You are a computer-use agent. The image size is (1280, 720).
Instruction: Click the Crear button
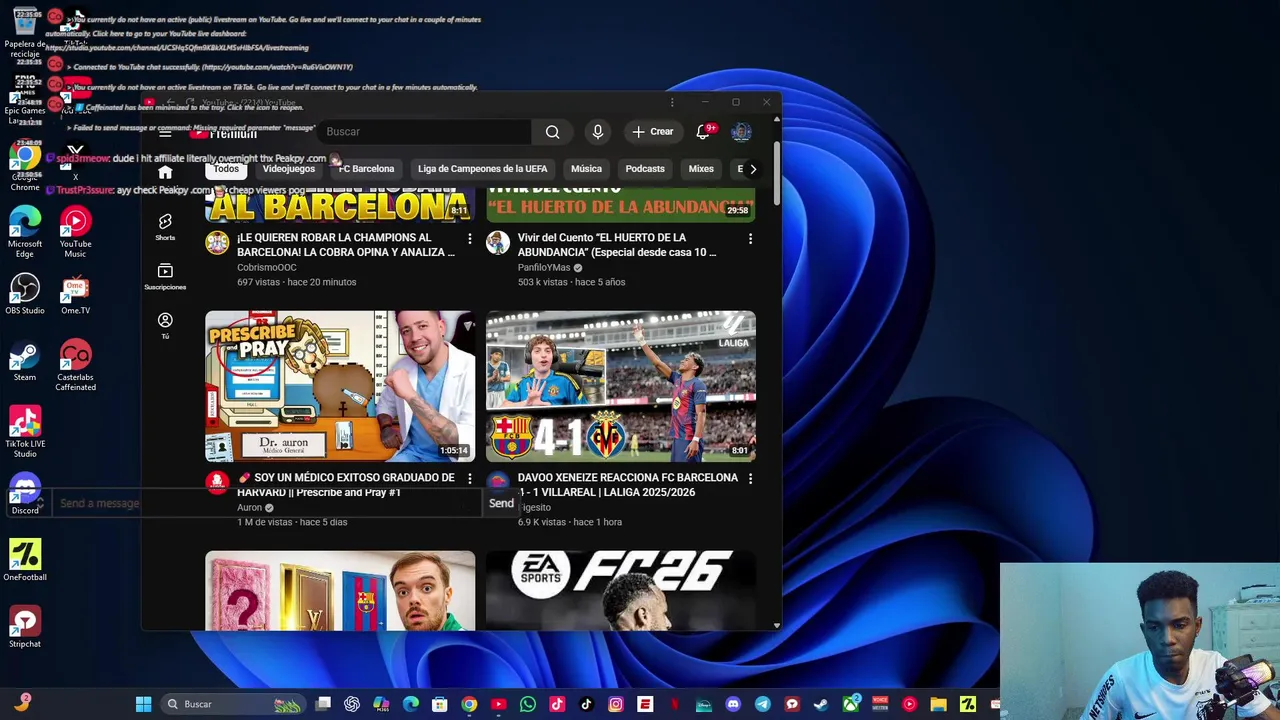pyautogui.click(x=652, y=132)
